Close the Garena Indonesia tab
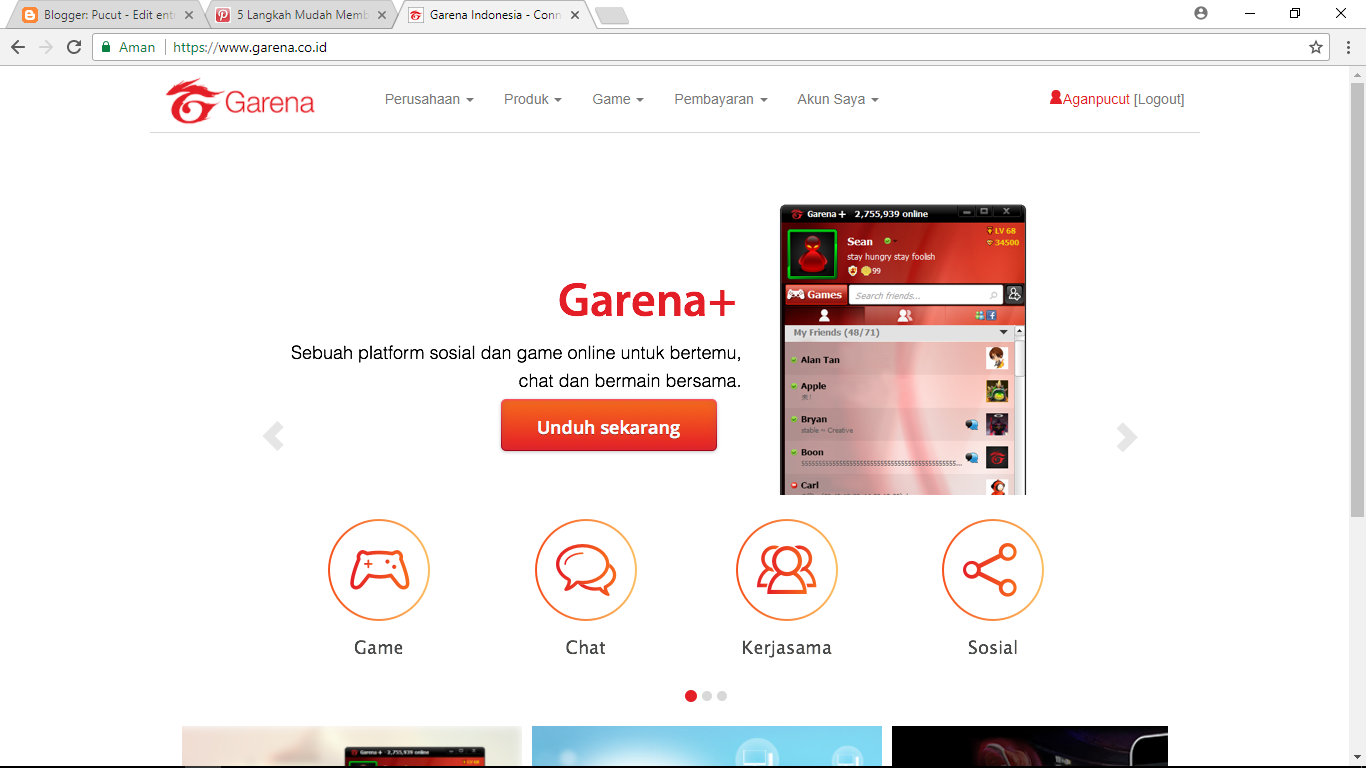The image size is (1366, 768). 574,15
